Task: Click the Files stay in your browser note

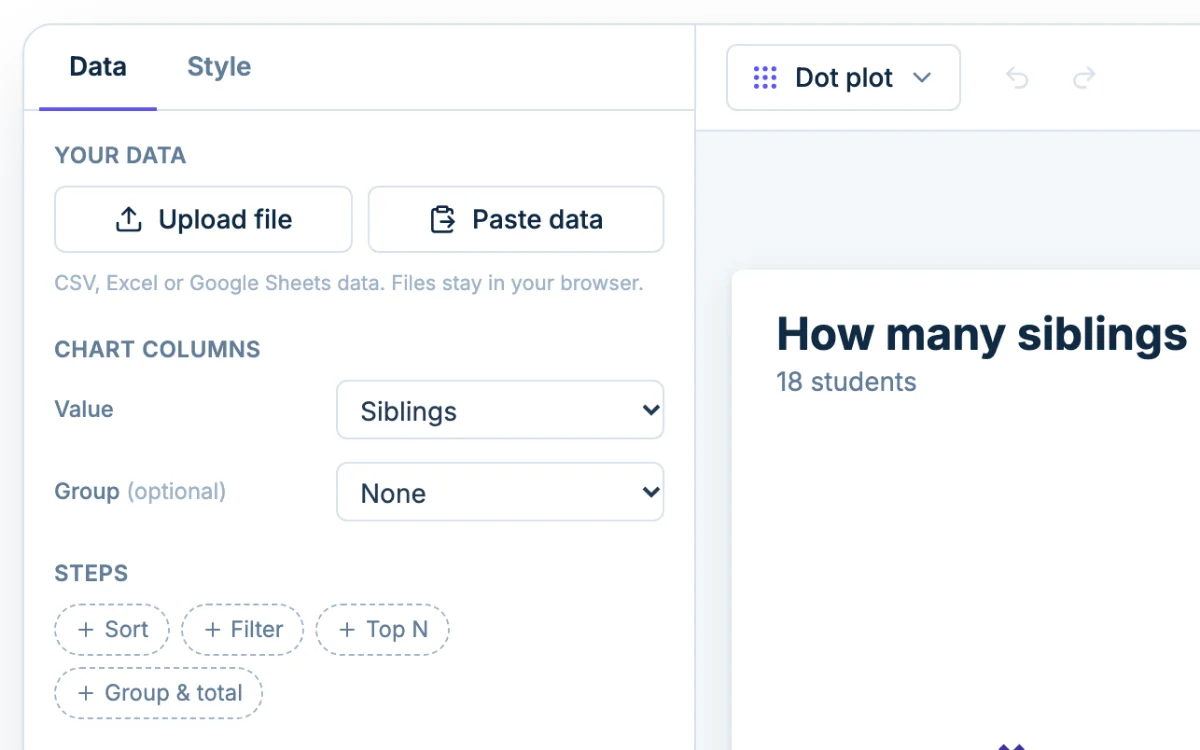Action: [x=517, y=283]
